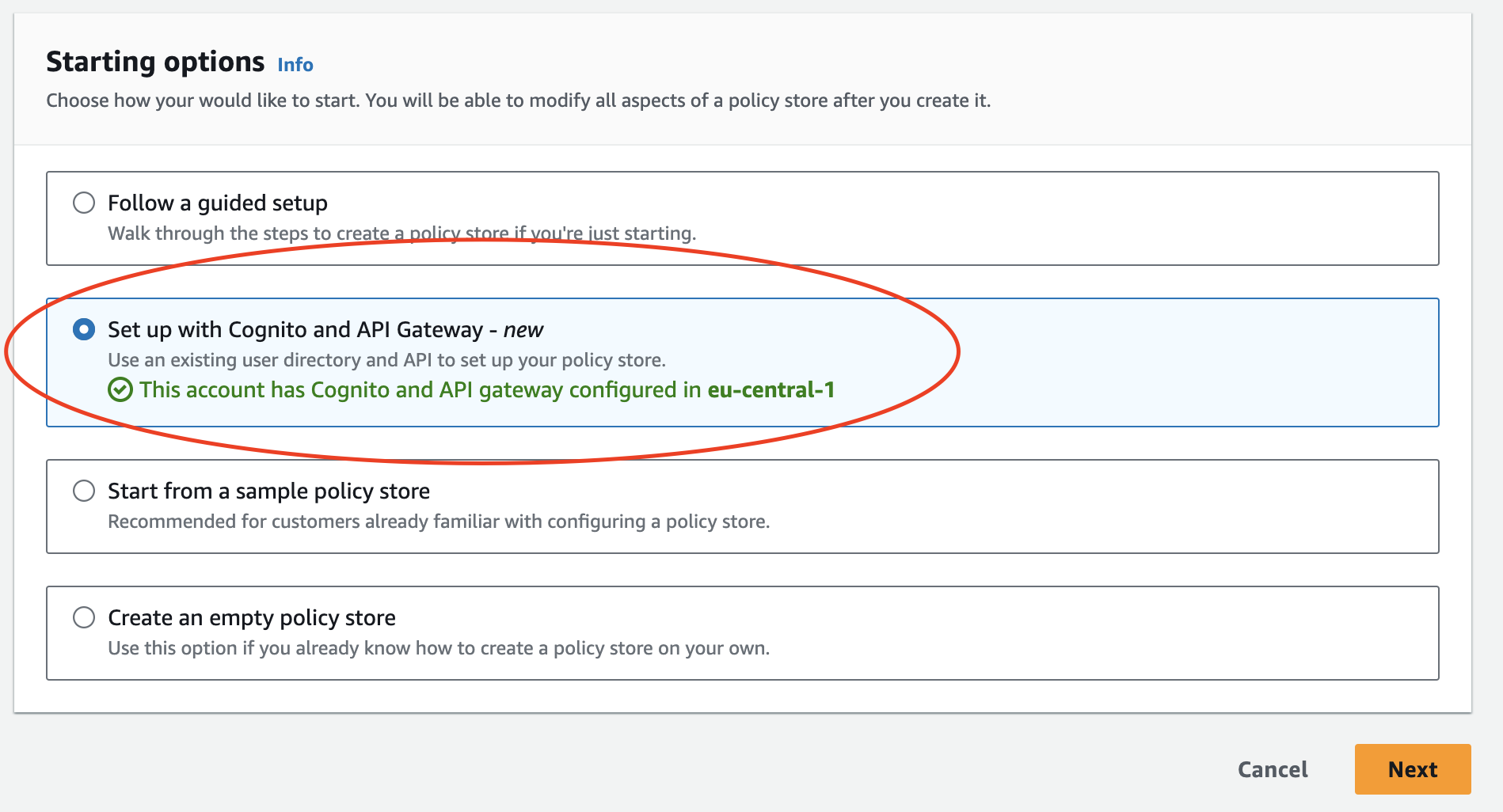Click the eu-central-1 region text
This screenshot has height=812, width=1503.
click(771, 389)
